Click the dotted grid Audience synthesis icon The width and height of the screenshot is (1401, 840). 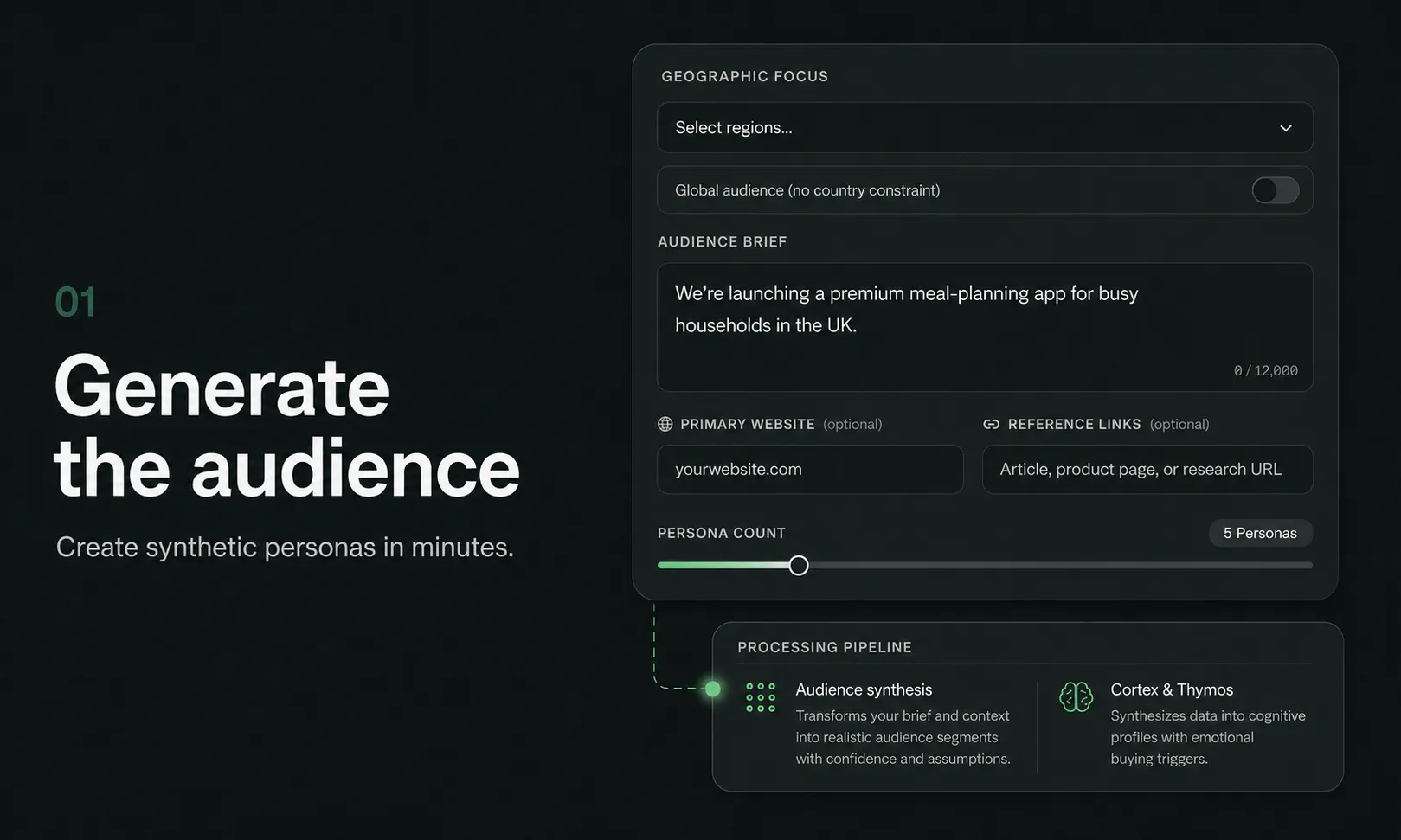point(761,697)
